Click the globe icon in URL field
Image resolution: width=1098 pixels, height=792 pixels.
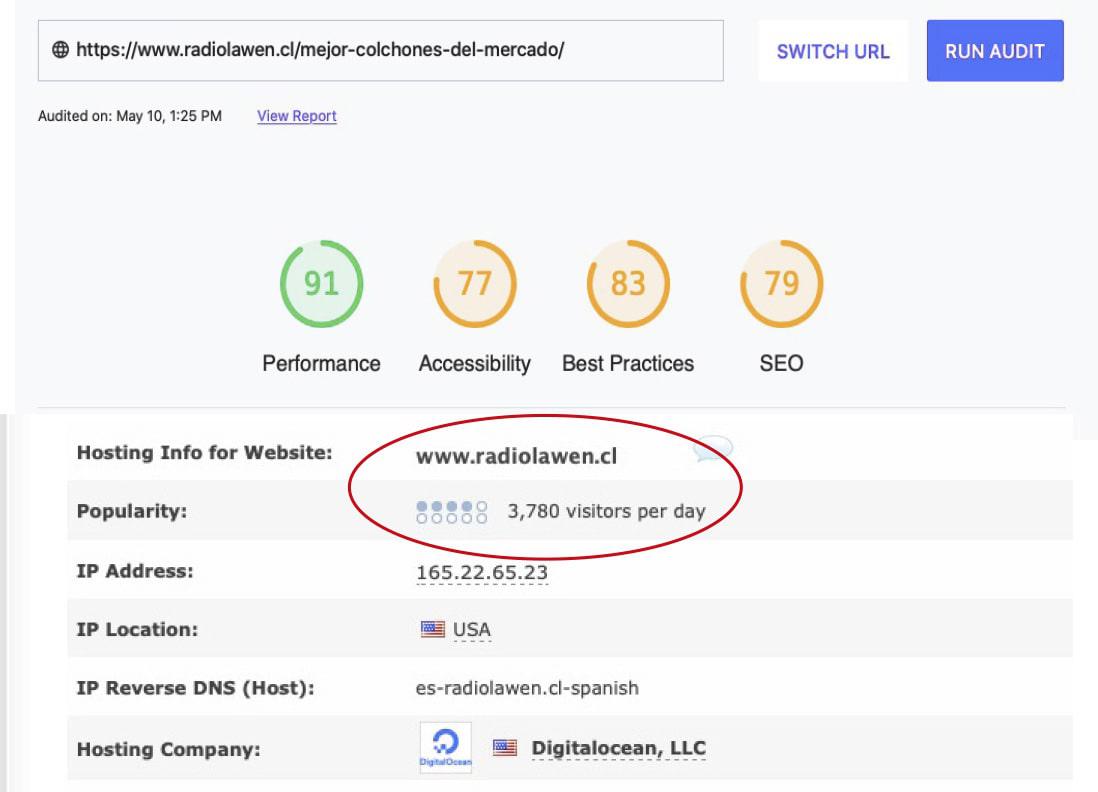click(x=60, y=50)
